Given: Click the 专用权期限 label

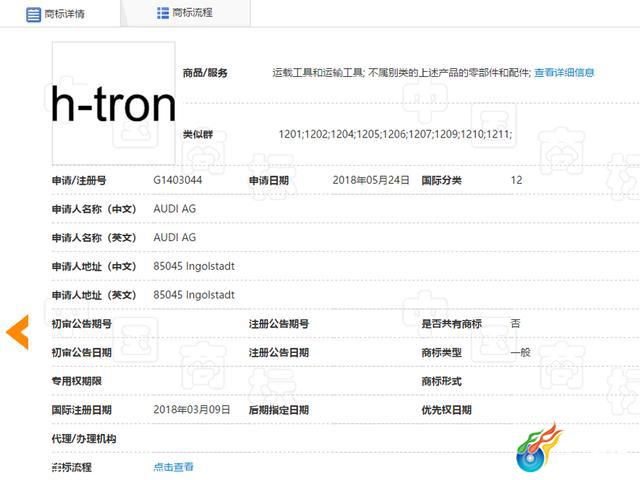Looking at the screenshot, I should [x=77, y=381].
